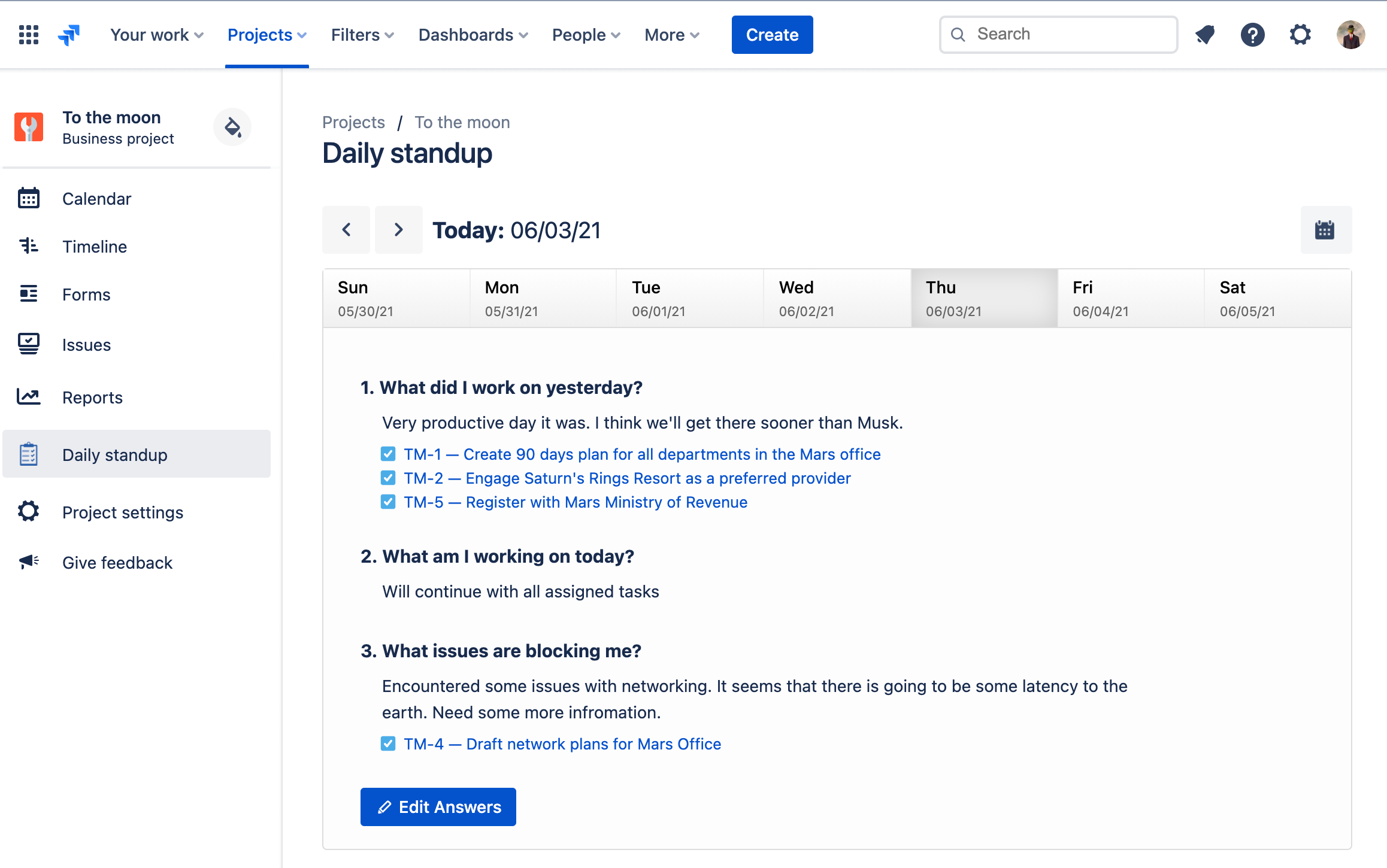
Task: Open the Calendar view in the sidebar
Action: [96, 198]
